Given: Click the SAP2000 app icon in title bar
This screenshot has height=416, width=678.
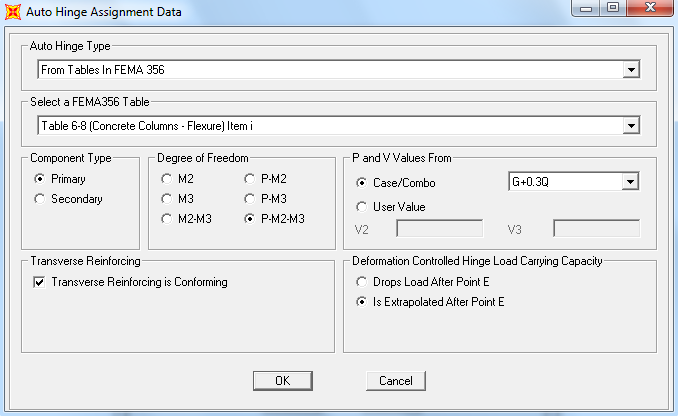Looking at the screenshot, I should tap(13, 12).
